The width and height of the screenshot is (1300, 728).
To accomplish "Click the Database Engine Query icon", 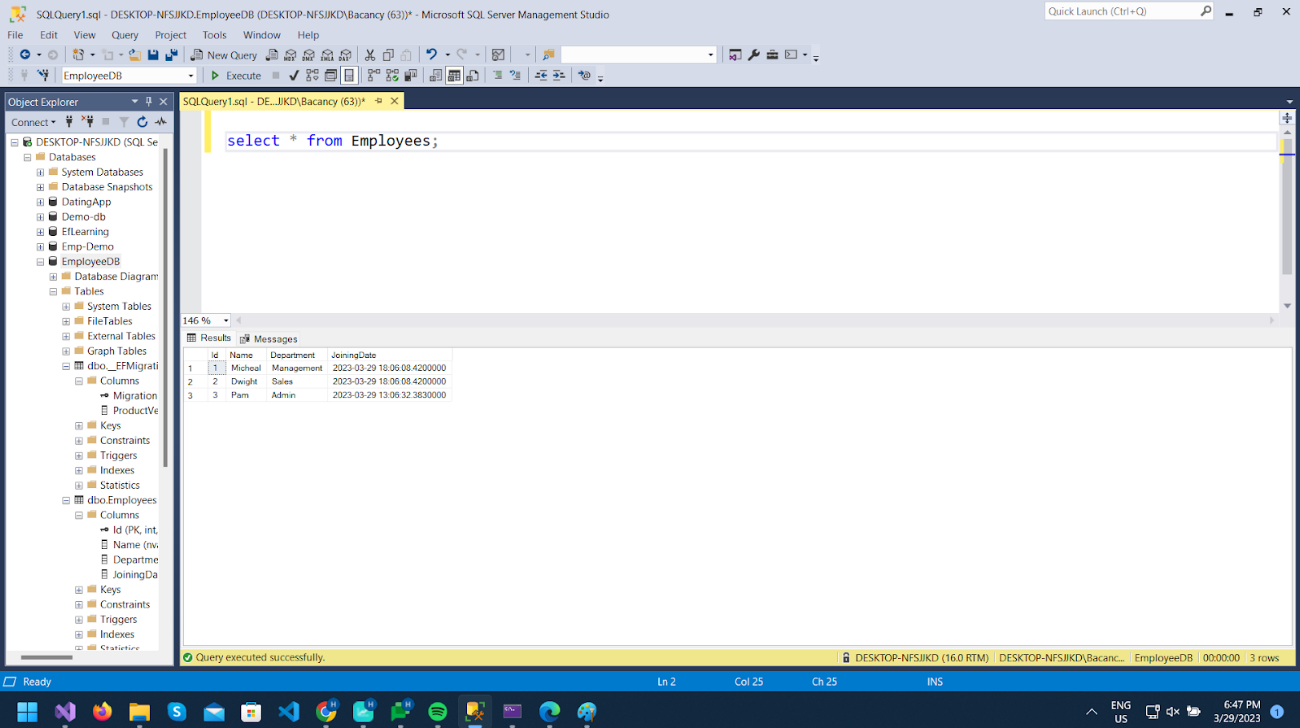I will [272, 55].
